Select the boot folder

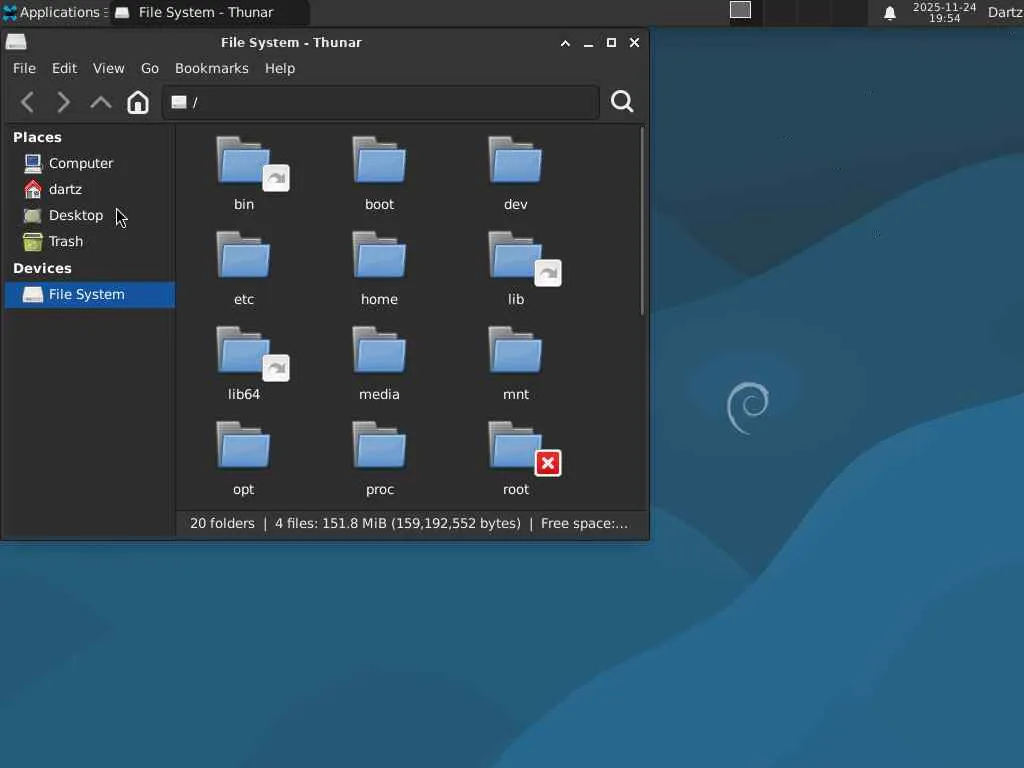click(379, 162)
